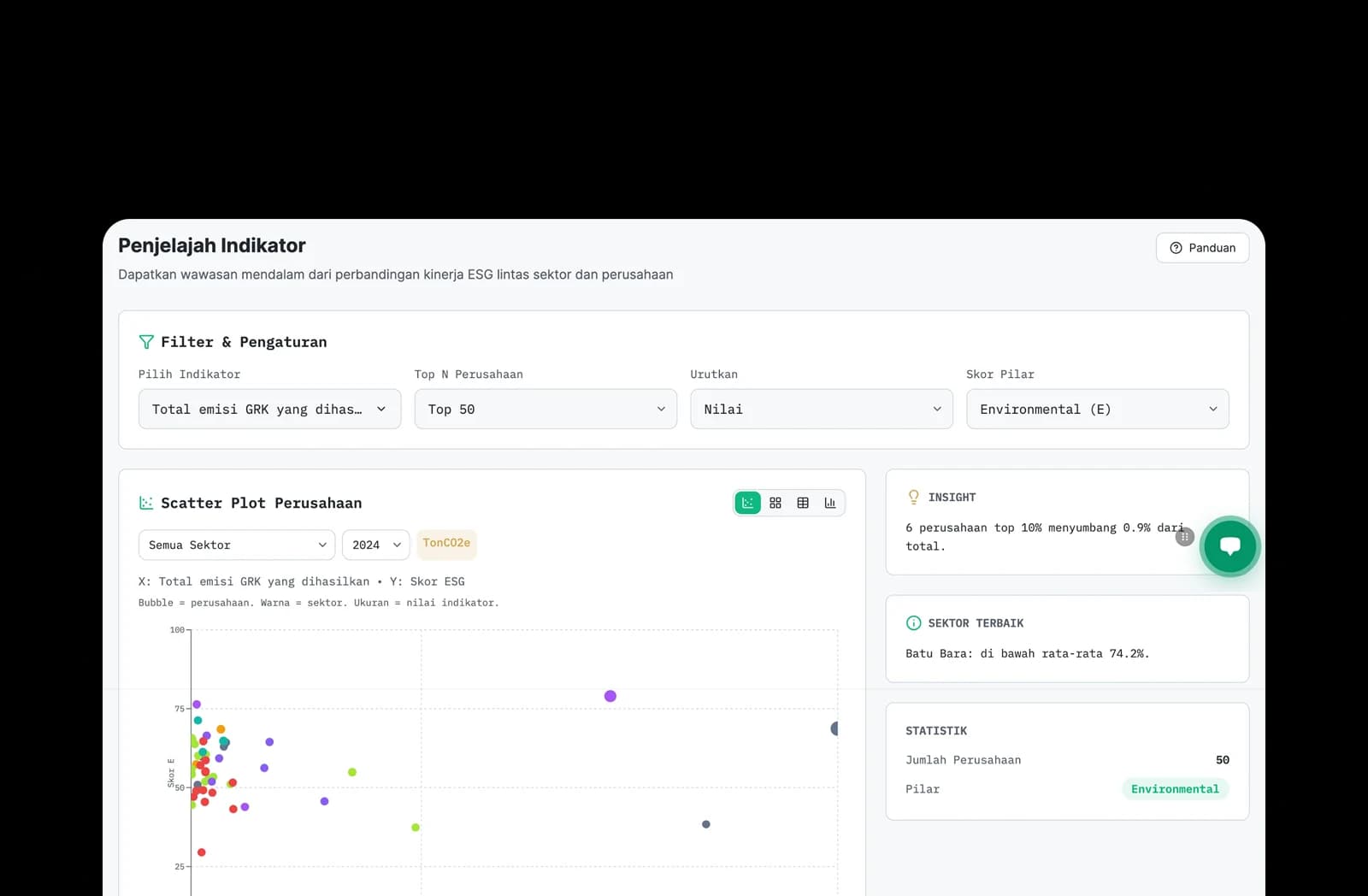
Task: Switch to bar chart view
Action: 830,503
